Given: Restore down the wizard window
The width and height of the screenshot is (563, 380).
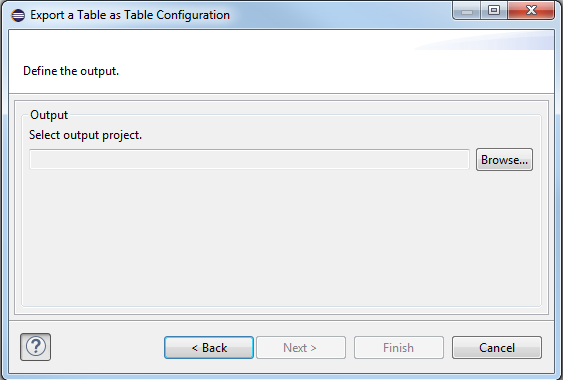Looking at the screenshot, I should pos(494,10).
